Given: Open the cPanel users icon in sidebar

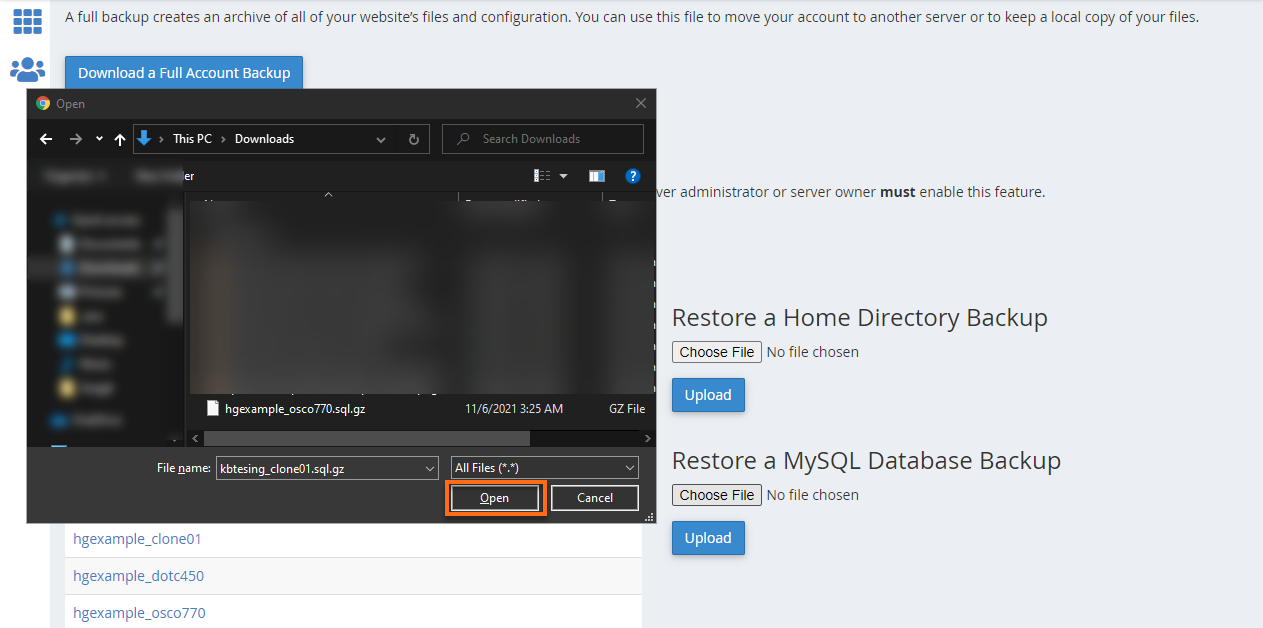Looking at the screenshot, I should coord(27,69).
